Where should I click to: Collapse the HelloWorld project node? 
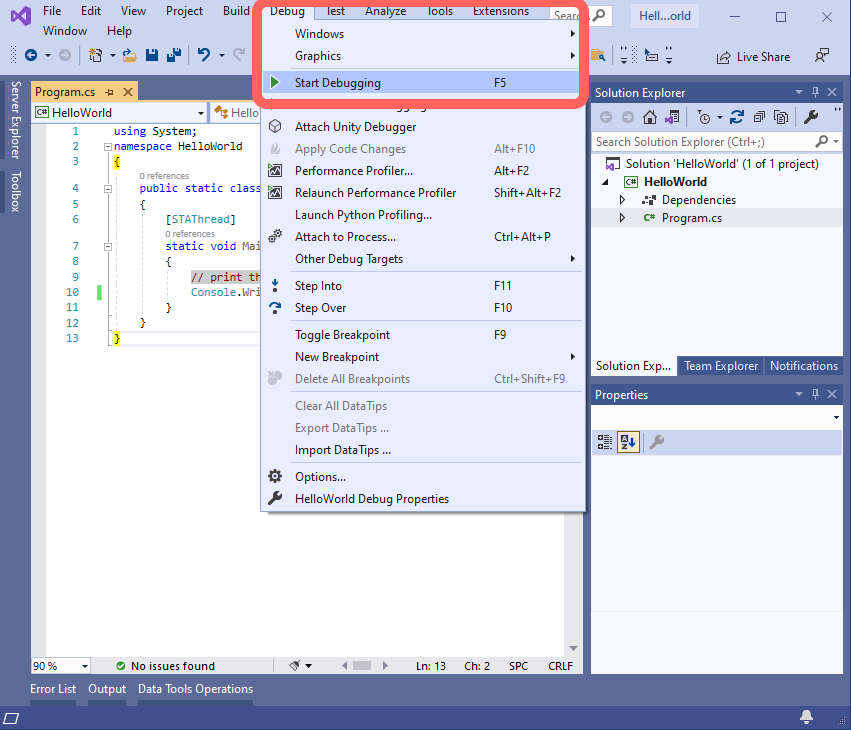606,182
